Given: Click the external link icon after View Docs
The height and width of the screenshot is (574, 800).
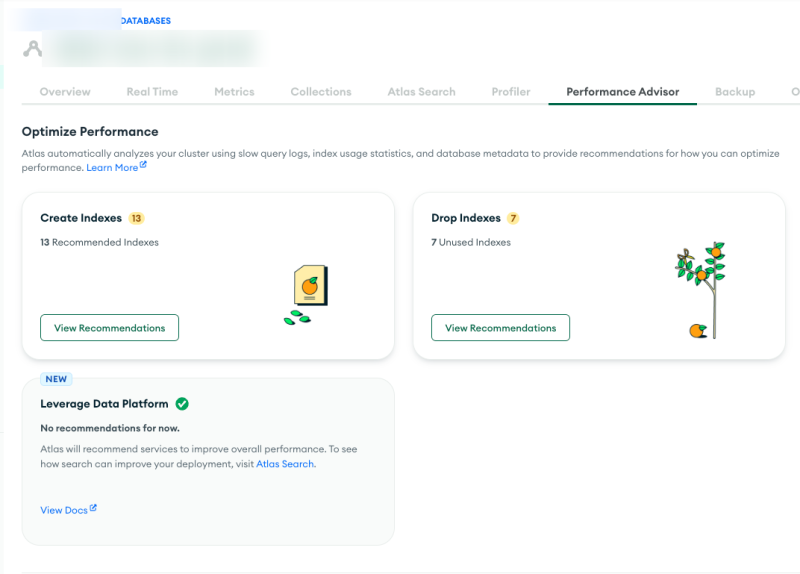Looking at the screenshot, I should pyautogui.click(x=94, y=509).
